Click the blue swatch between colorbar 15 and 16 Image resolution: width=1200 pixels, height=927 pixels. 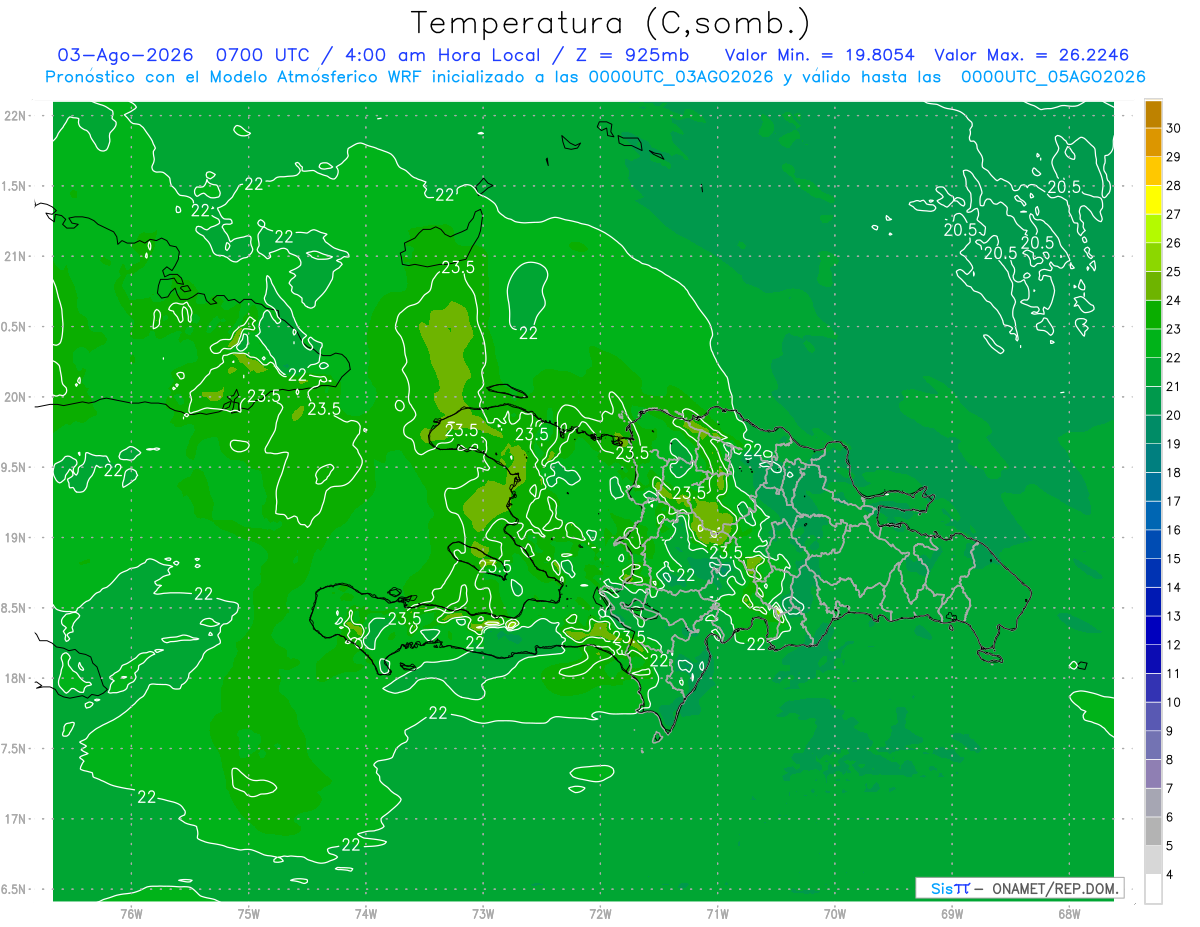coord(1153,544)
